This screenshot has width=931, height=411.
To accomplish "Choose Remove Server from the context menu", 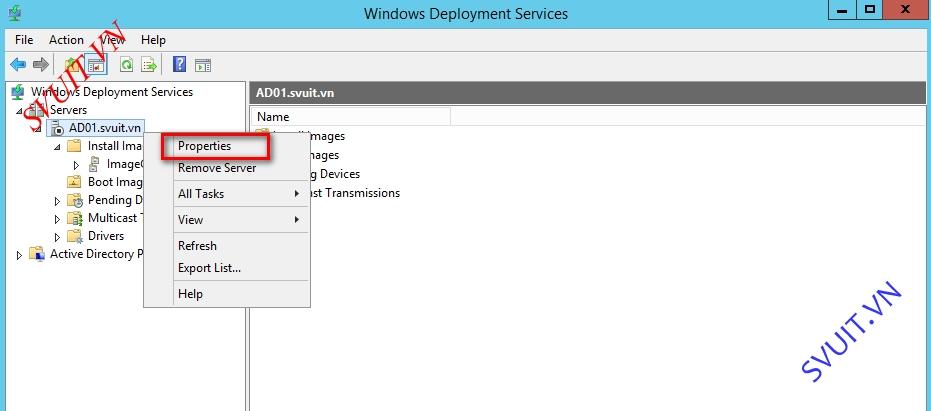I will pos(242,168).
